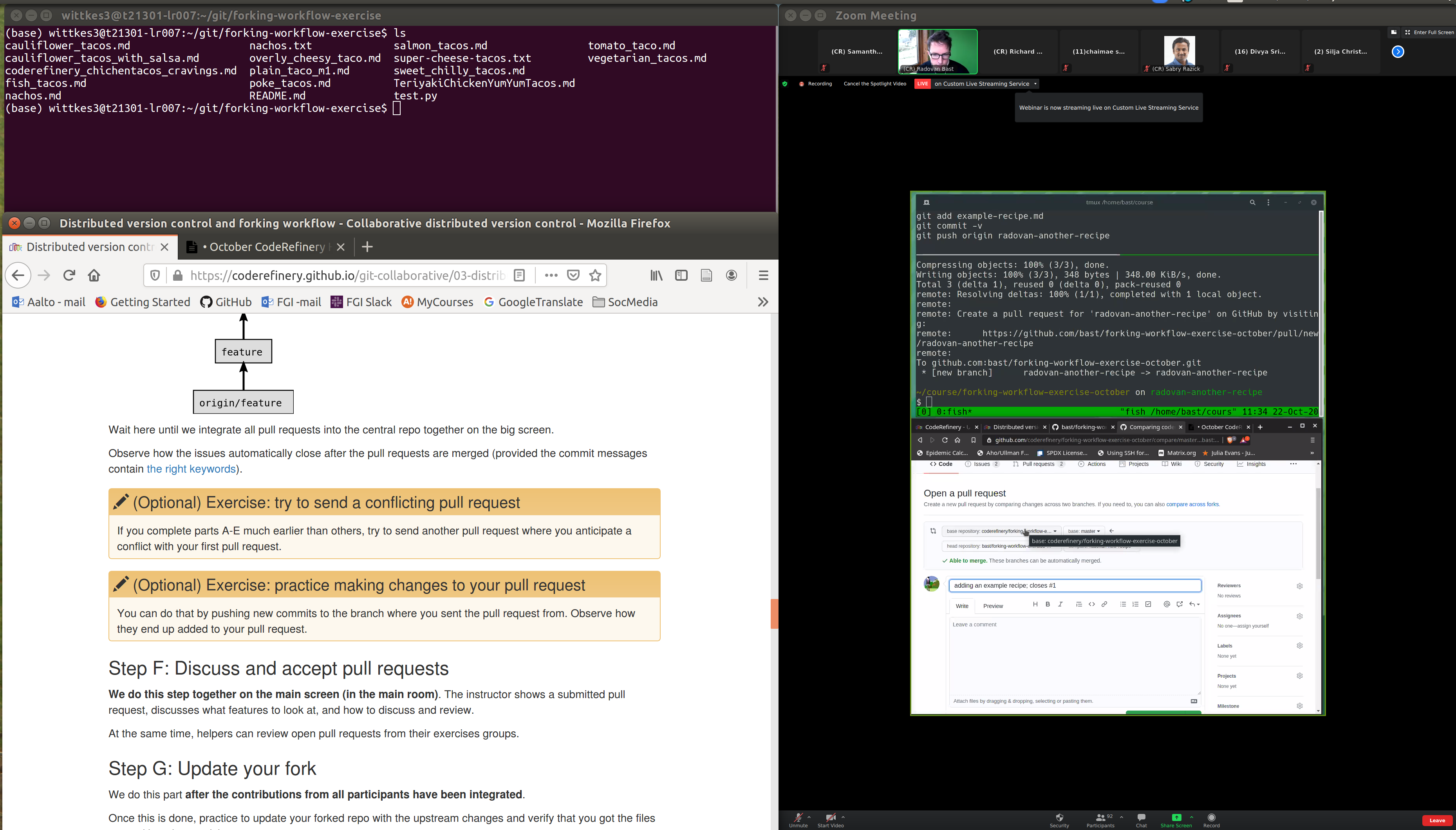The height and width of the screenshot is (830, 1456).
Task: Click the Firefox address bar URL
Action: pyautogui.click(x=348, y=275)
